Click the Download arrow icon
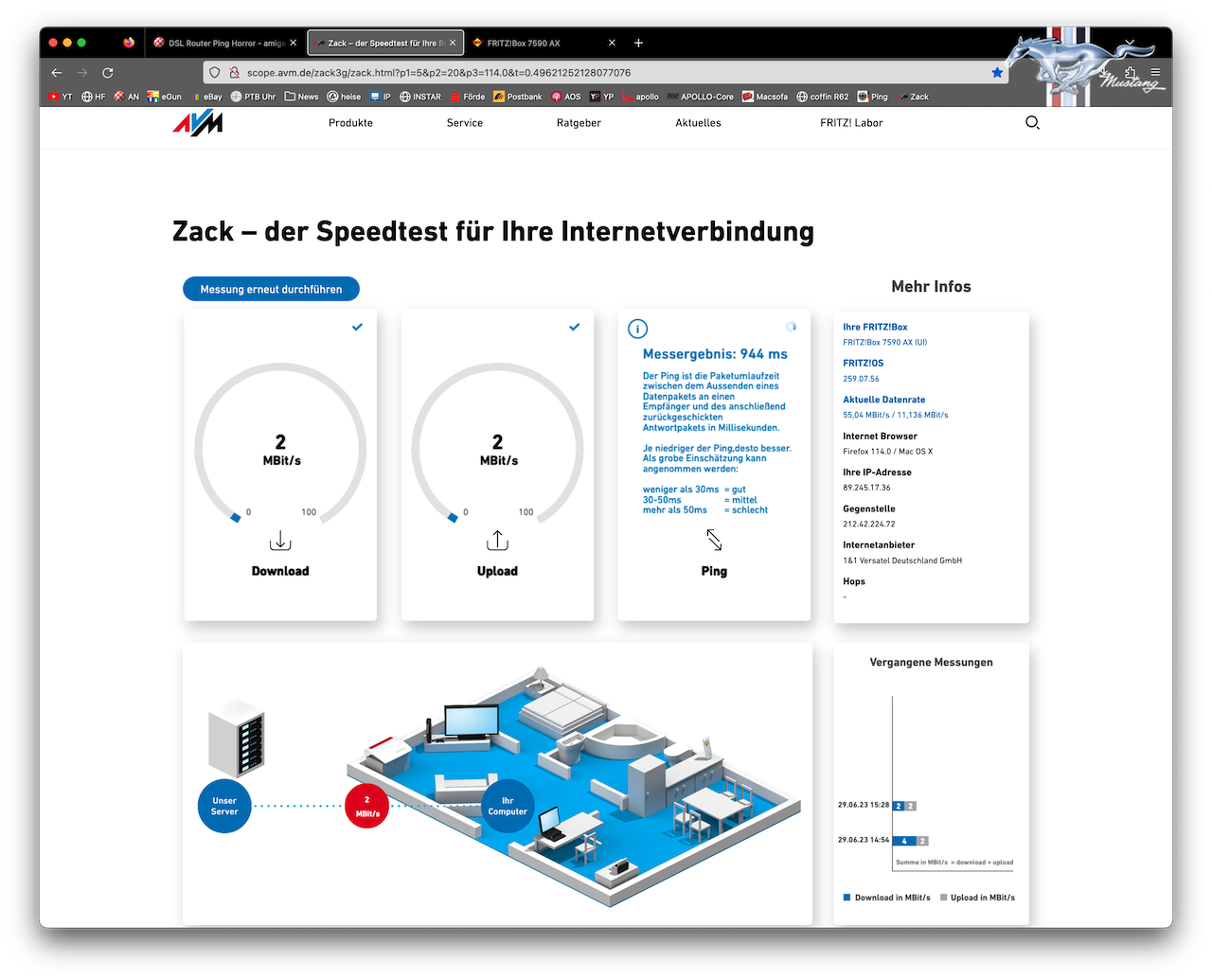This screenshot has height=980, width=1212. pyautogui.click(x=280, y=541)
